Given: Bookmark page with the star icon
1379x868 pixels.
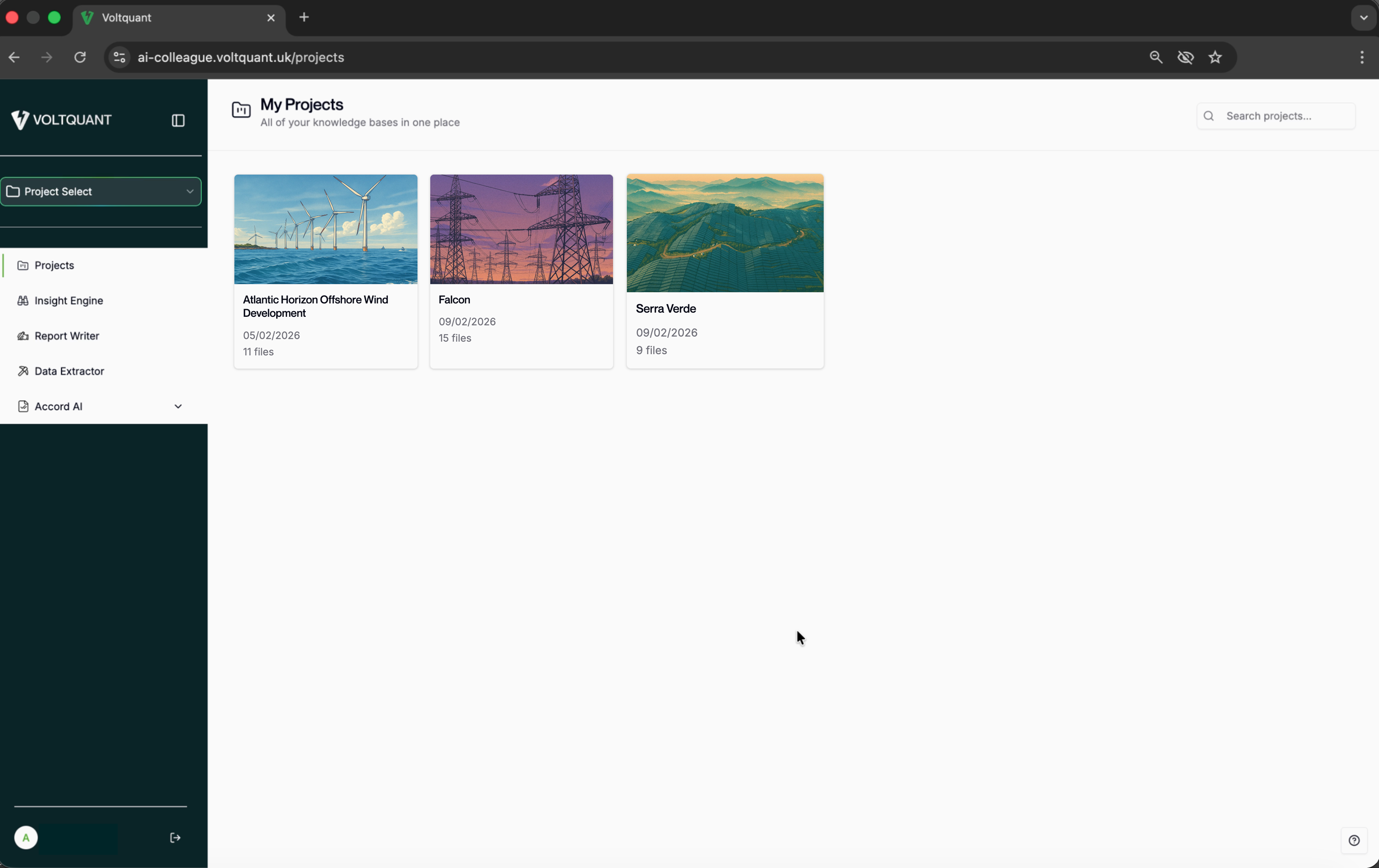Looking at the screenshot, I should point(1214,57).
